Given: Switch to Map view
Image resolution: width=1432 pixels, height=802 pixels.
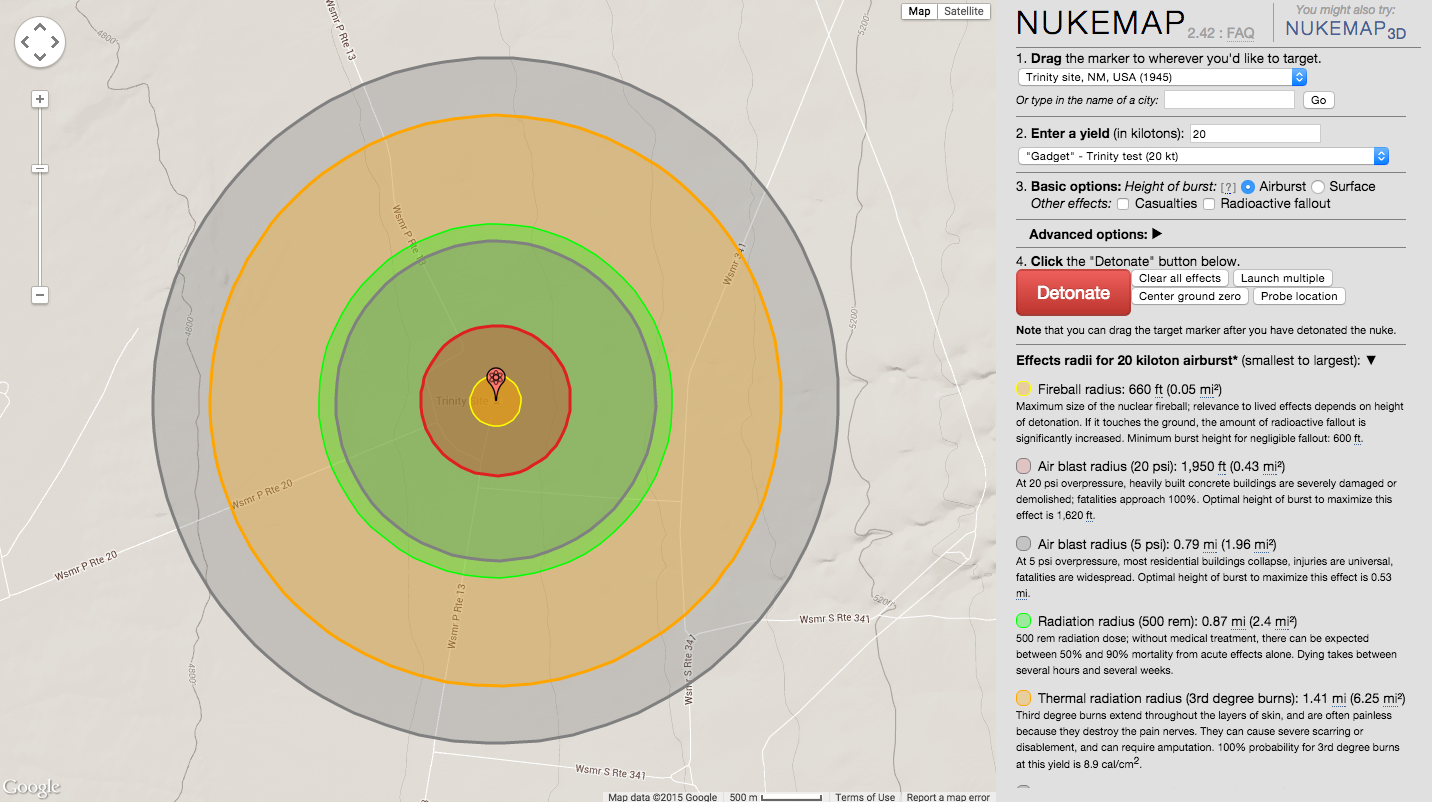Looking at the screenshot, I should [x=918, y=11].
